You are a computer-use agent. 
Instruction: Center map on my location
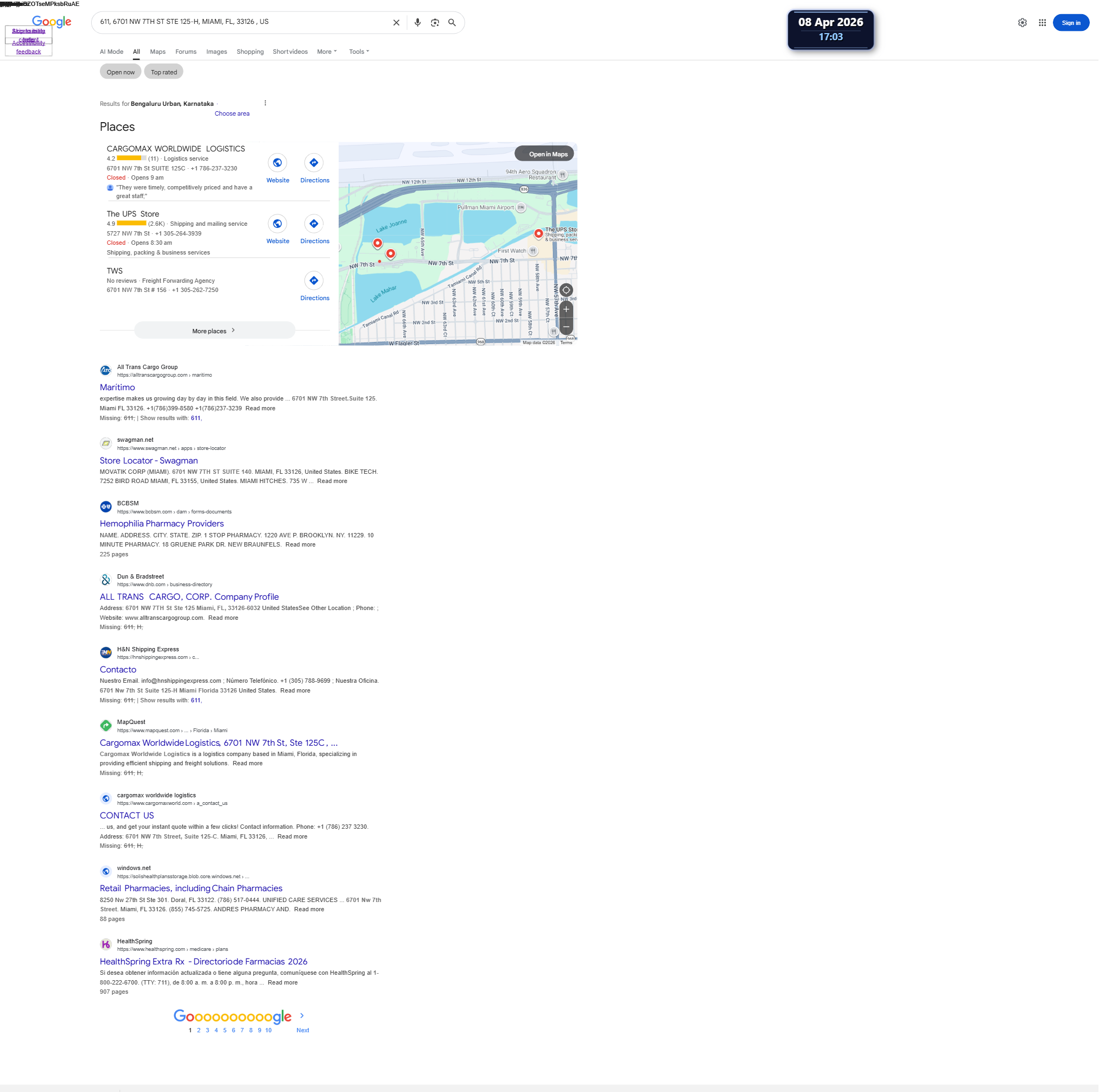566,290
